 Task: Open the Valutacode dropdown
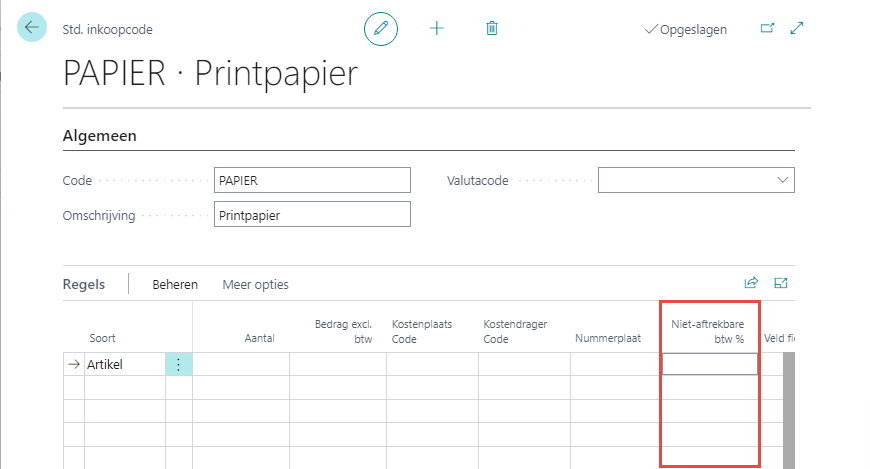point(781,180)
